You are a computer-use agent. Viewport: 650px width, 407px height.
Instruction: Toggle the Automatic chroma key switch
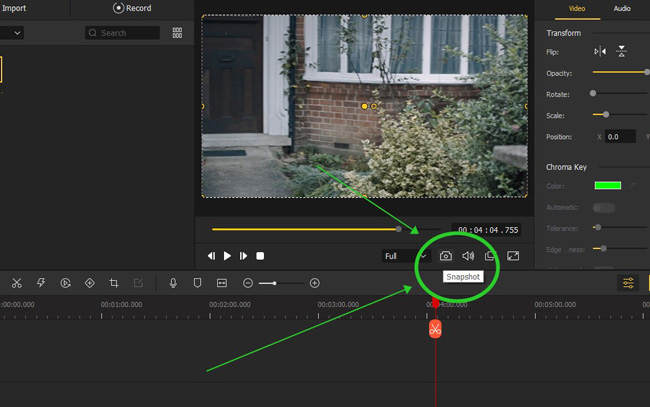tap(604, 208)
